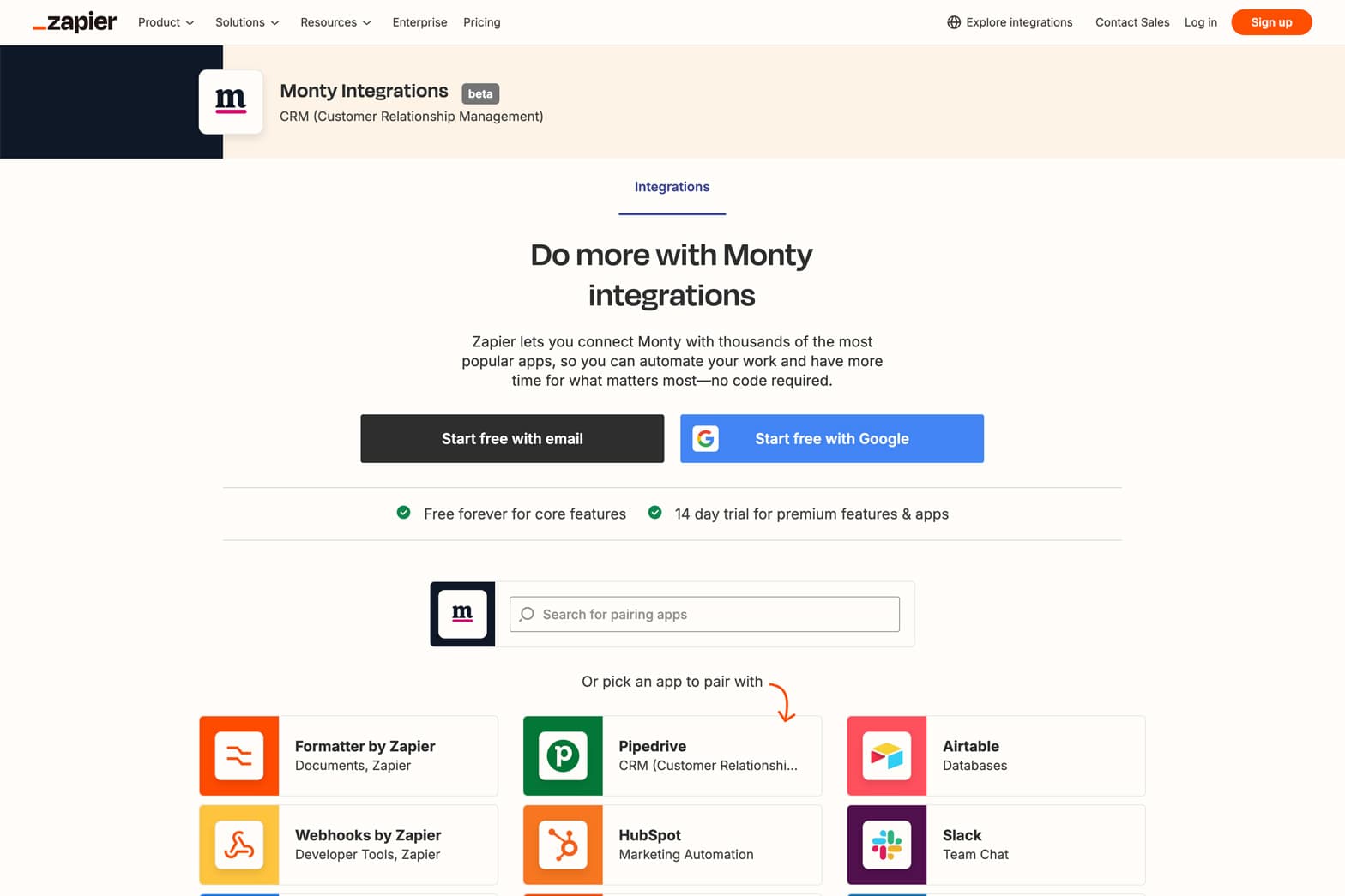This screenshot has width=1345, height=896.
Task: Open the Slack app icon
Action: [887, 845]
